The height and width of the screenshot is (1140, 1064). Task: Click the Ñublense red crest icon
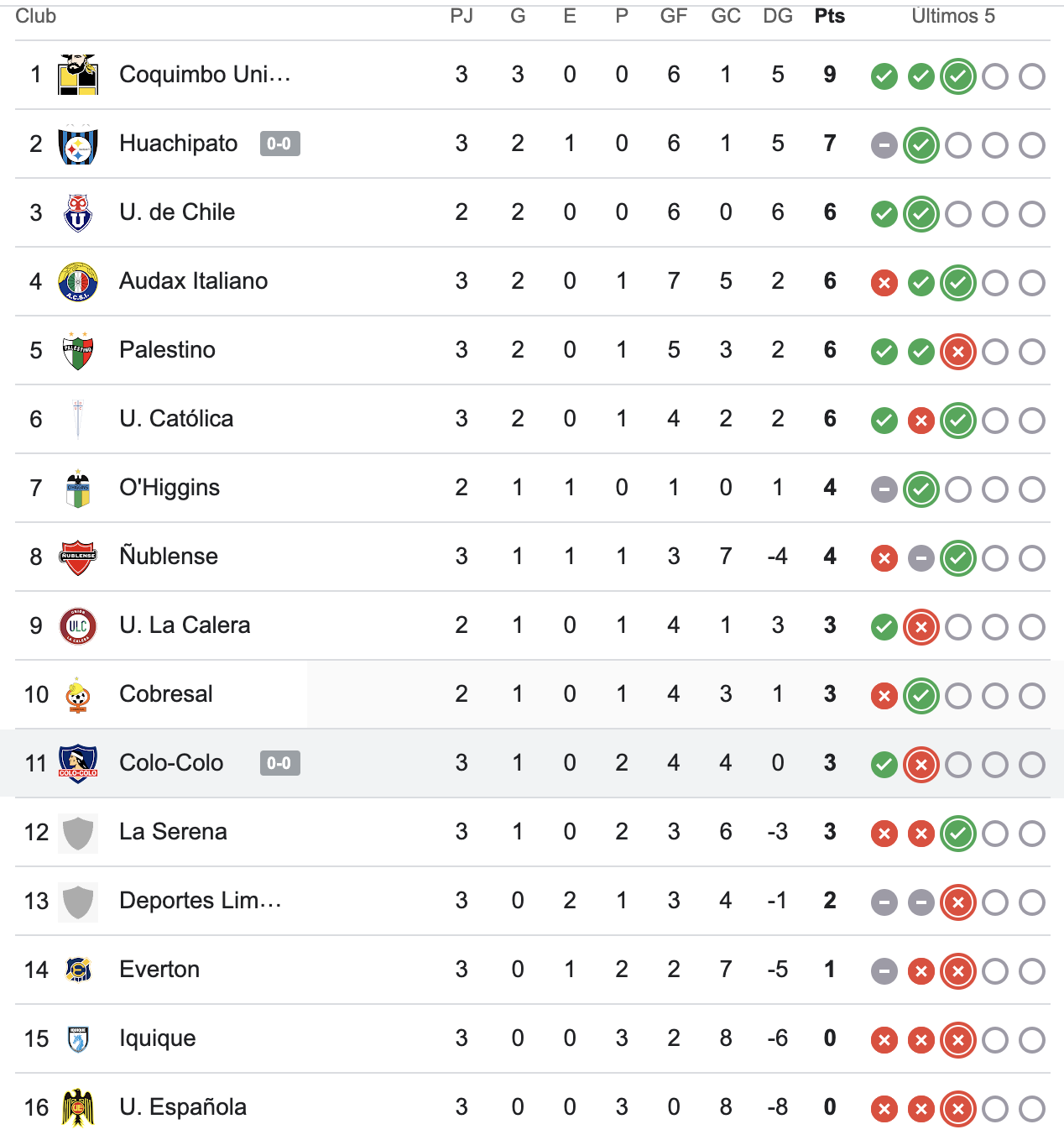tap(77, 557)
